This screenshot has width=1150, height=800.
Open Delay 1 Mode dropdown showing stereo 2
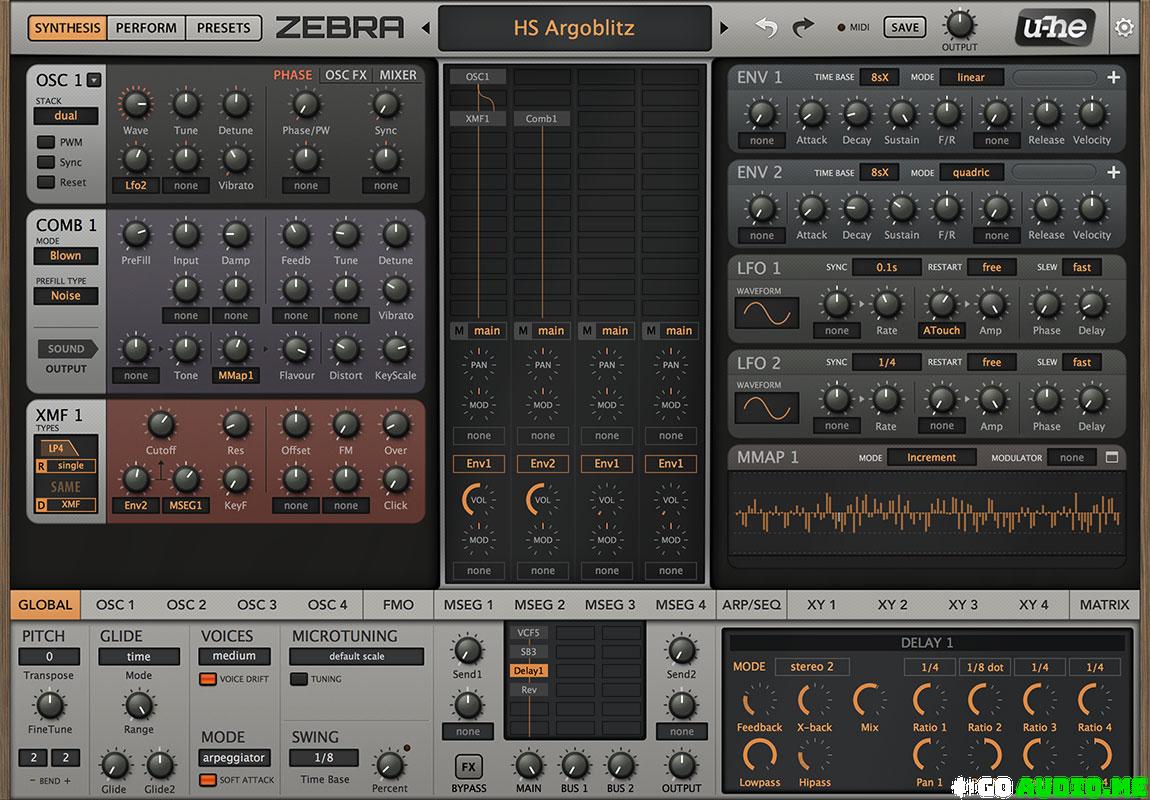coord(812,667)
